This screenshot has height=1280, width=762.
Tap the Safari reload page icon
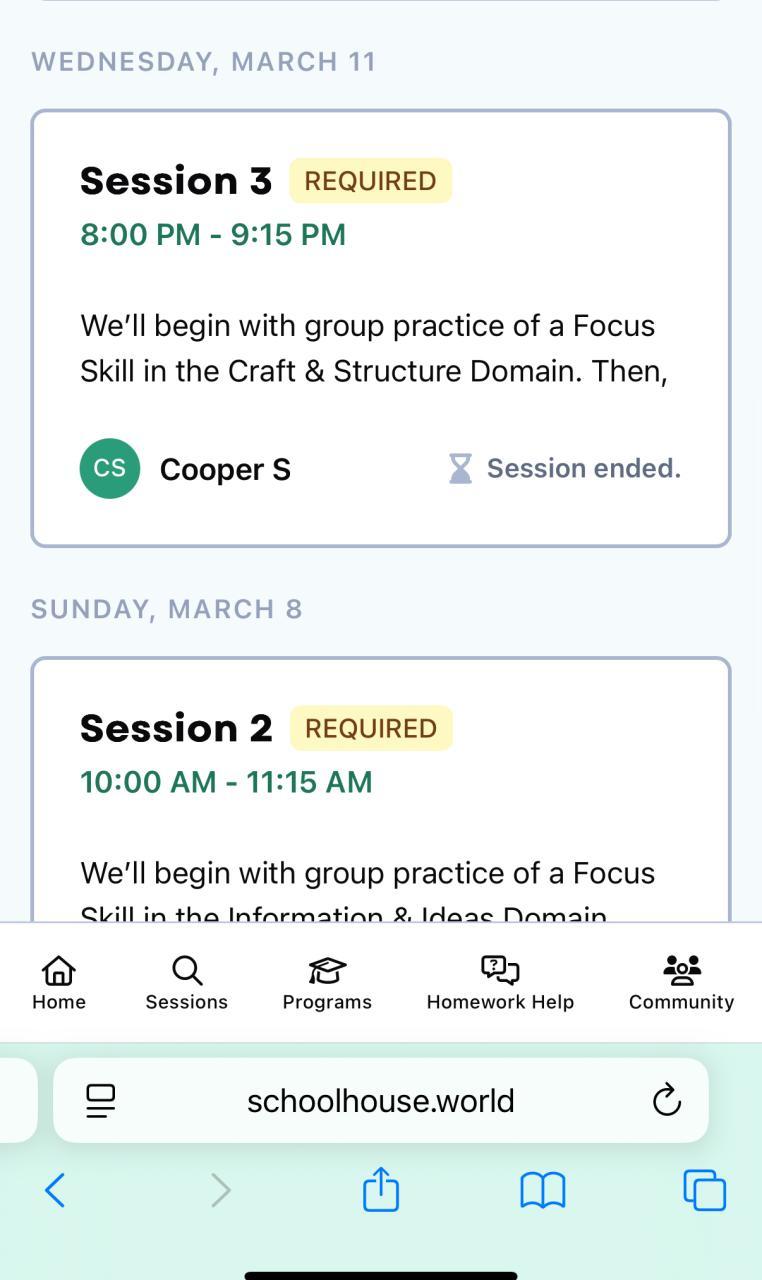tap(666, 1101)
